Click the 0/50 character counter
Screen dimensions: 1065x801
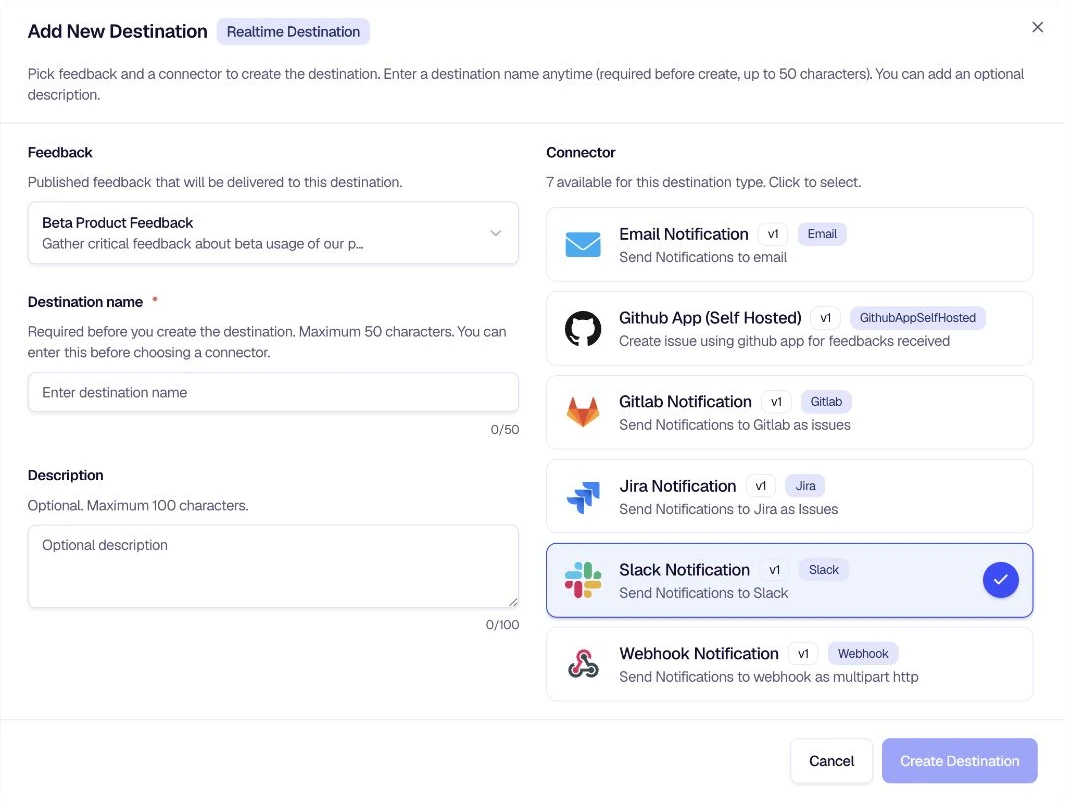[505, 429]
